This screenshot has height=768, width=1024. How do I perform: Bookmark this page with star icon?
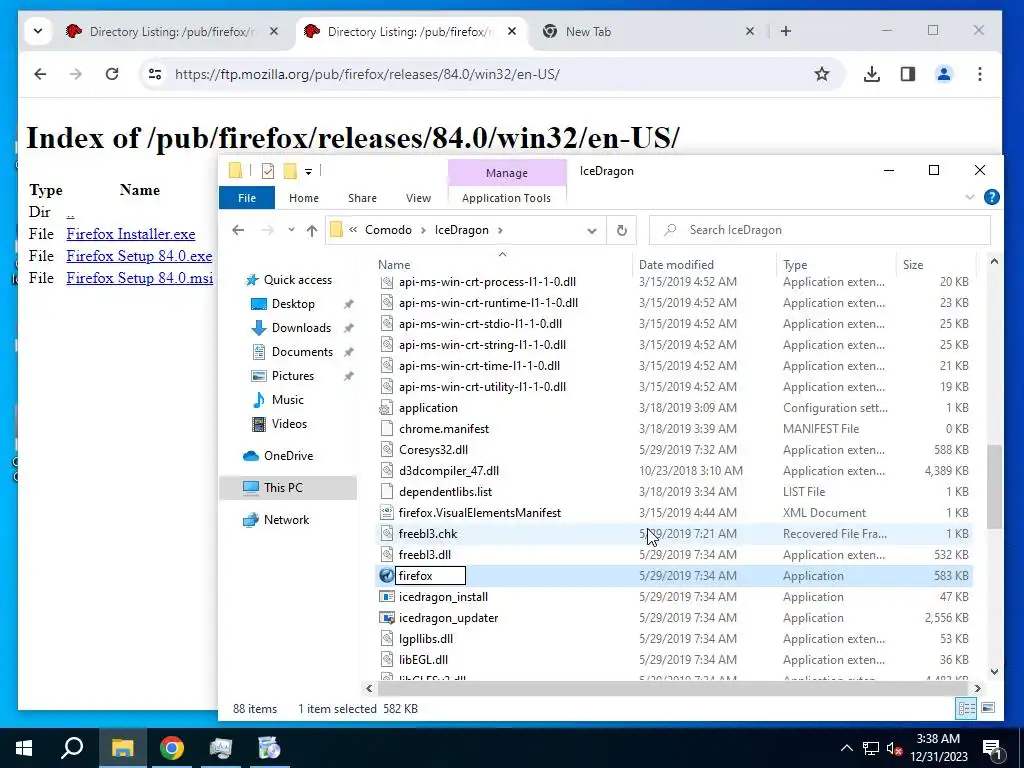(822, 74)
